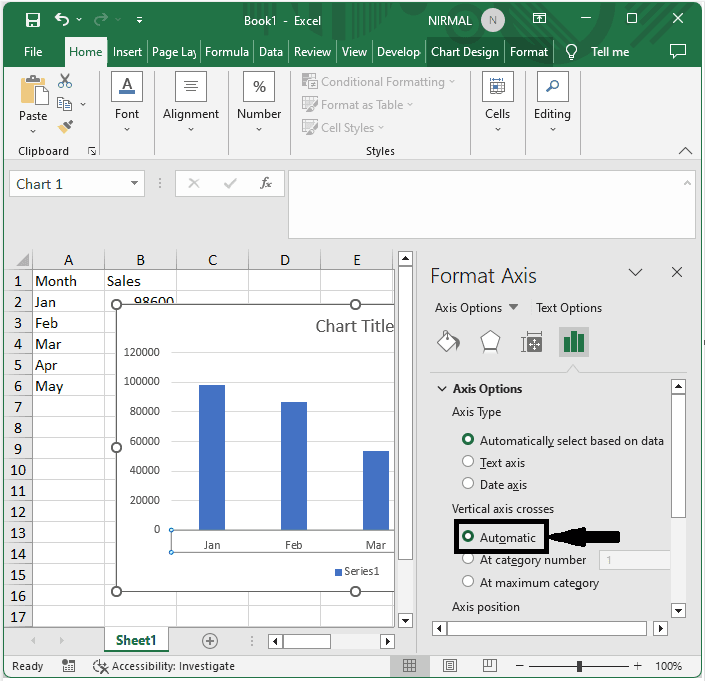Add a new sheet with plus icon
The height and width of the screenshot is (681, 705).
tap(210, 641)
